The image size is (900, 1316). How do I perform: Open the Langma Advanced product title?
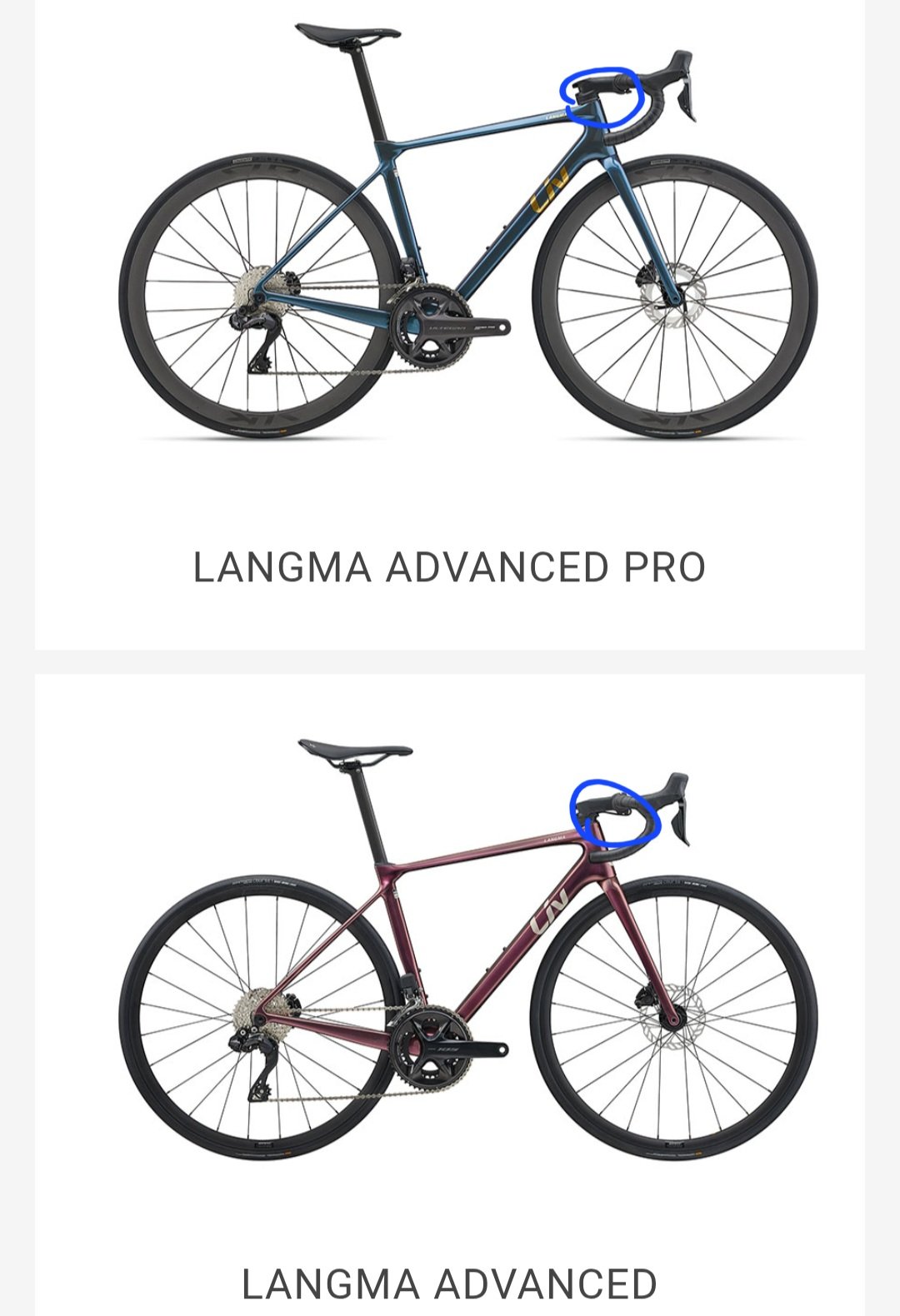(x=449, y=1284)
